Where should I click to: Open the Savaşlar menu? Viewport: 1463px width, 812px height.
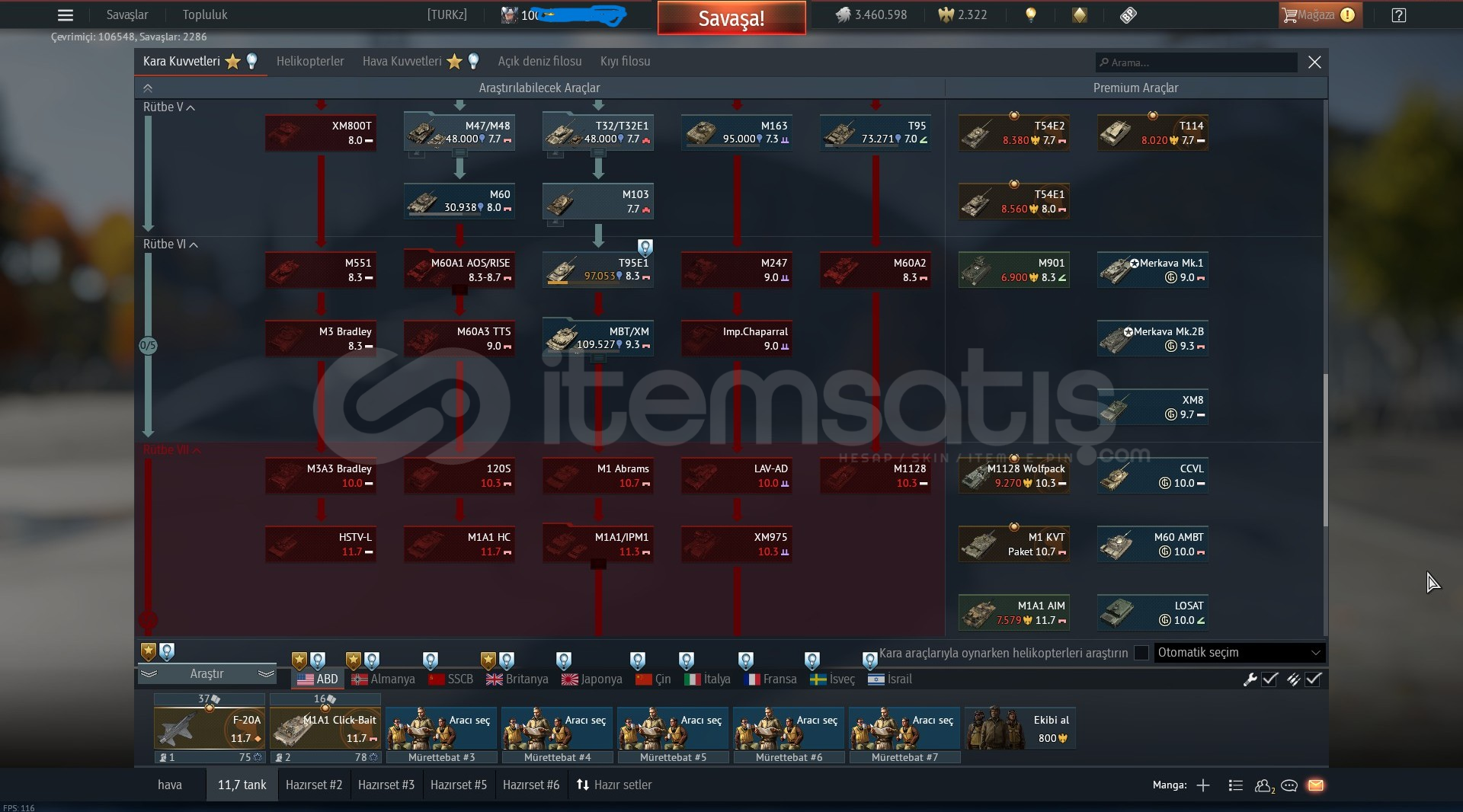(127, 14)
